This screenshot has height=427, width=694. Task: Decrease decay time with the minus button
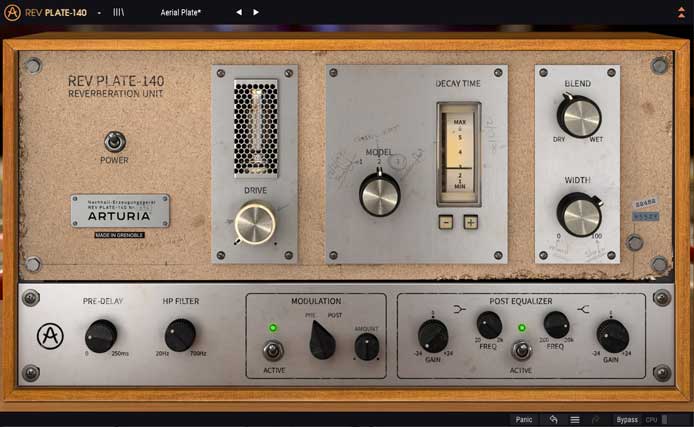[446, 222]
